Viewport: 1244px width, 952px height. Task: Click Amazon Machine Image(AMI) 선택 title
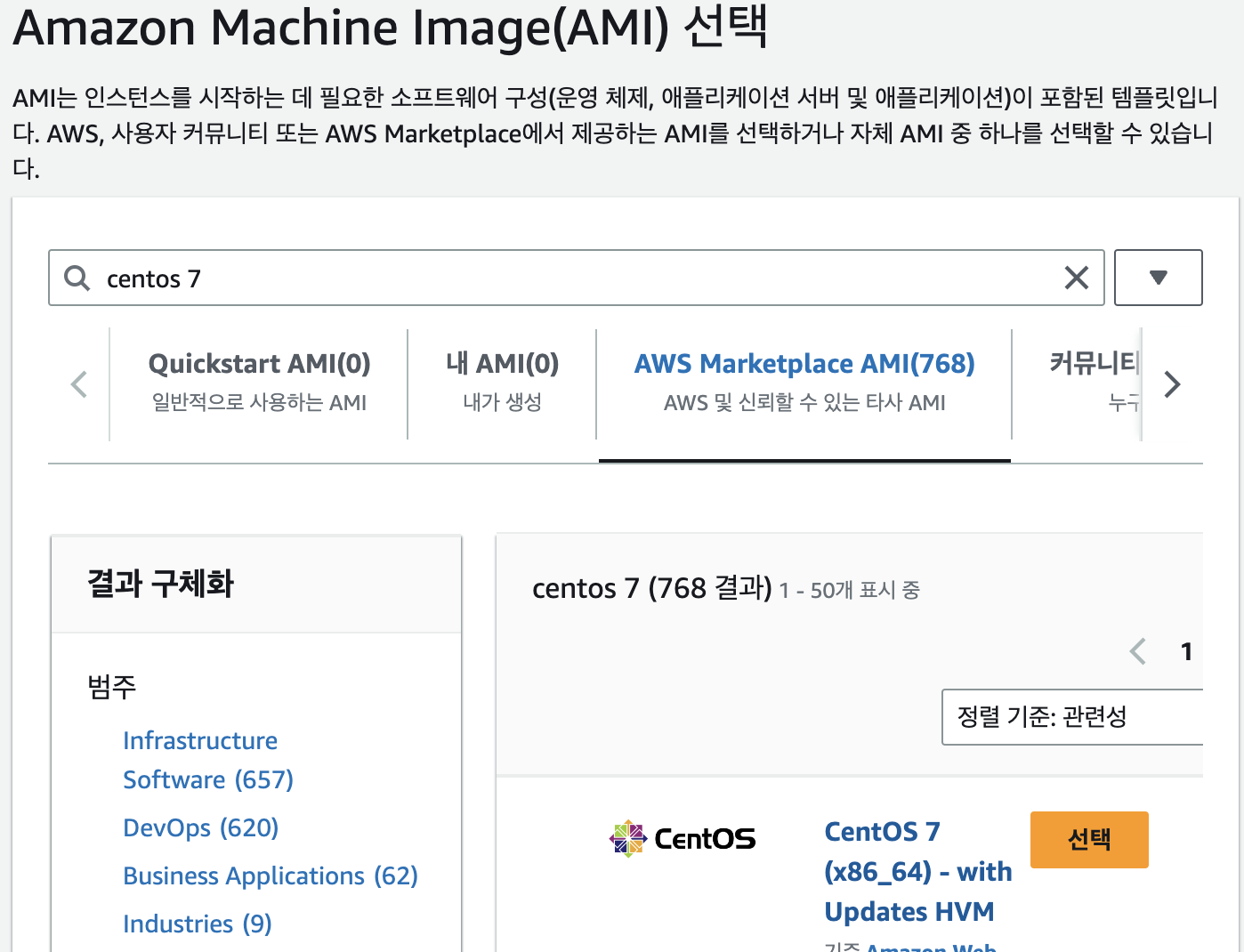coord(391,27)
